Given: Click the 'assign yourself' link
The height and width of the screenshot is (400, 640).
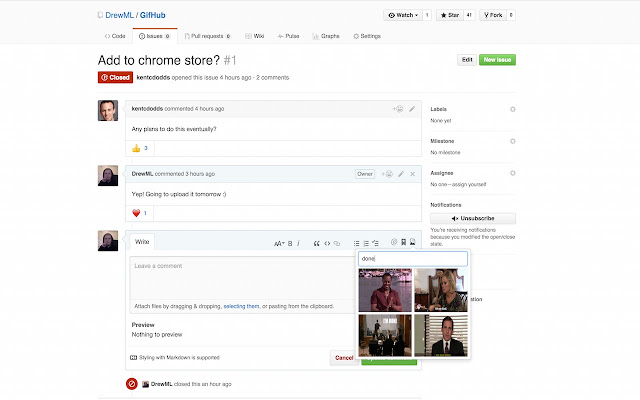Looking at the screenshot, I should (x=469, y=184).
